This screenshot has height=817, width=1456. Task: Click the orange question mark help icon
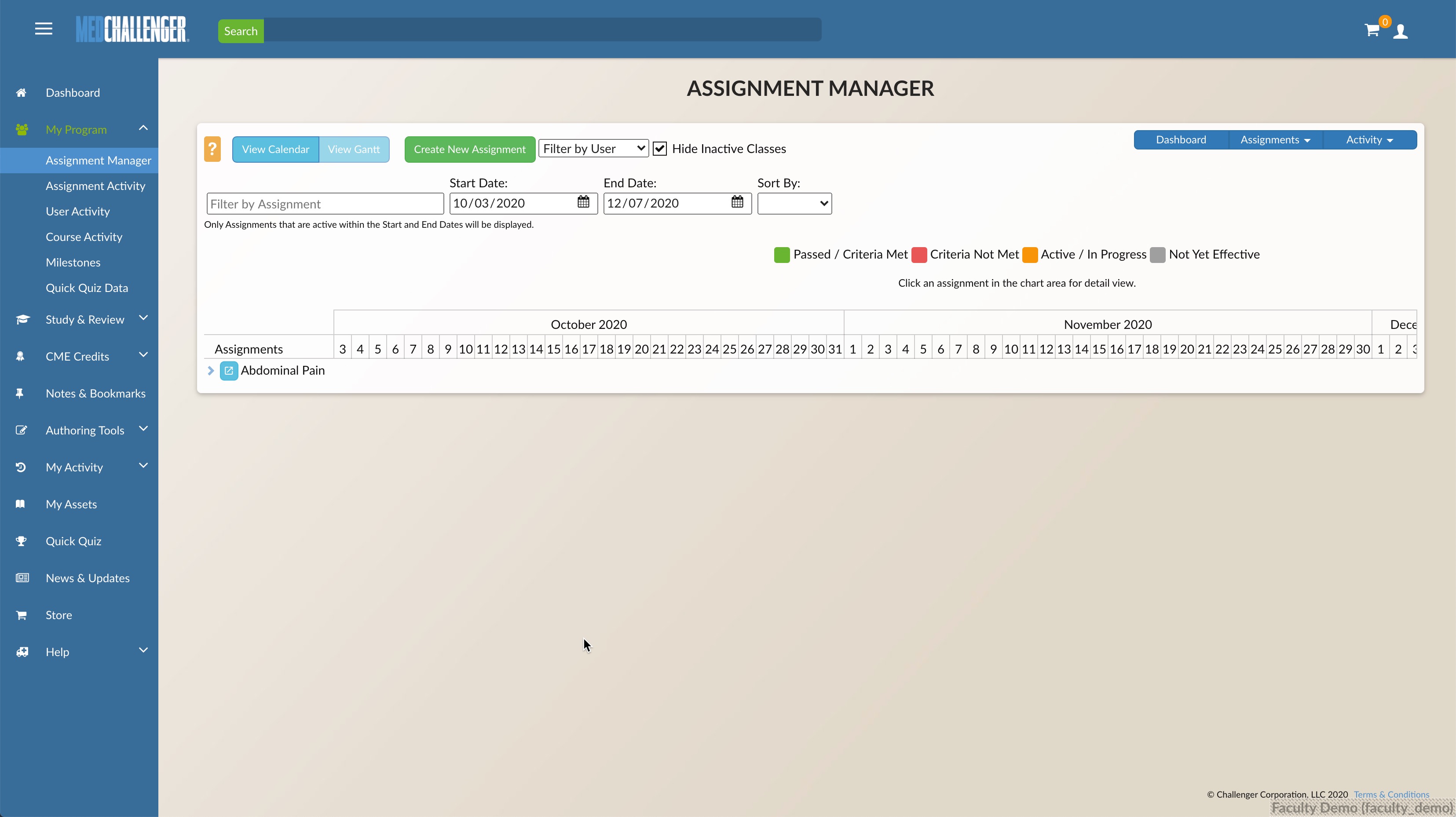coord(212,149)
